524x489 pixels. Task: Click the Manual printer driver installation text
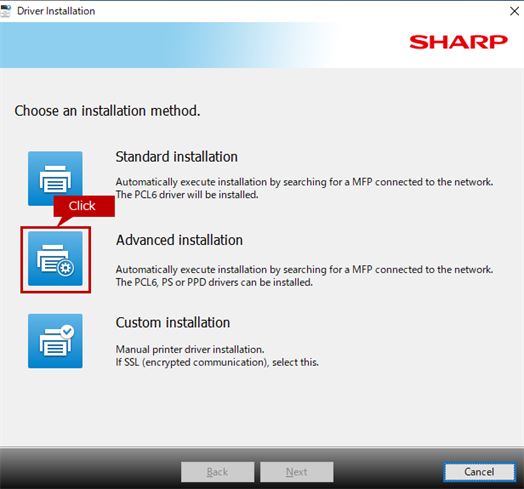[190, 349]
